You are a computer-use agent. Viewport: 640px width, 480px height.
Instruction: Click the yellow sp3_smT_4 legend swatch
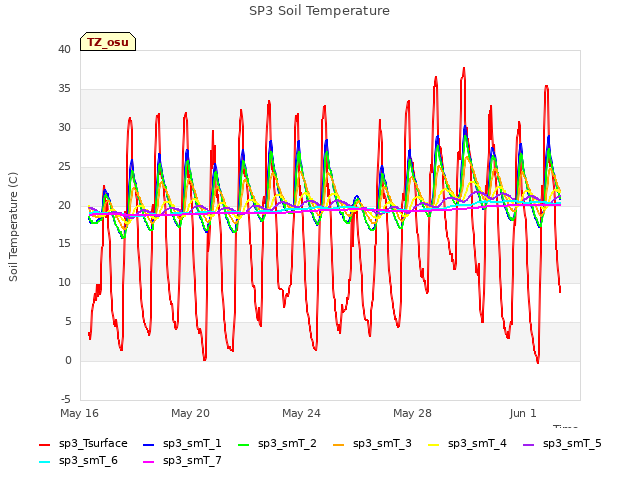(x=433, y=444)
